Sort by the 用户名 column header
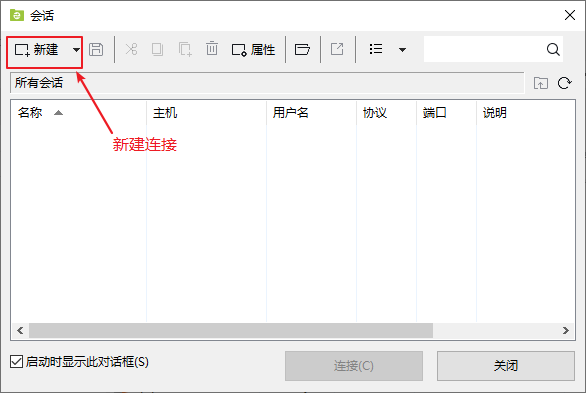 pos(311,112)
